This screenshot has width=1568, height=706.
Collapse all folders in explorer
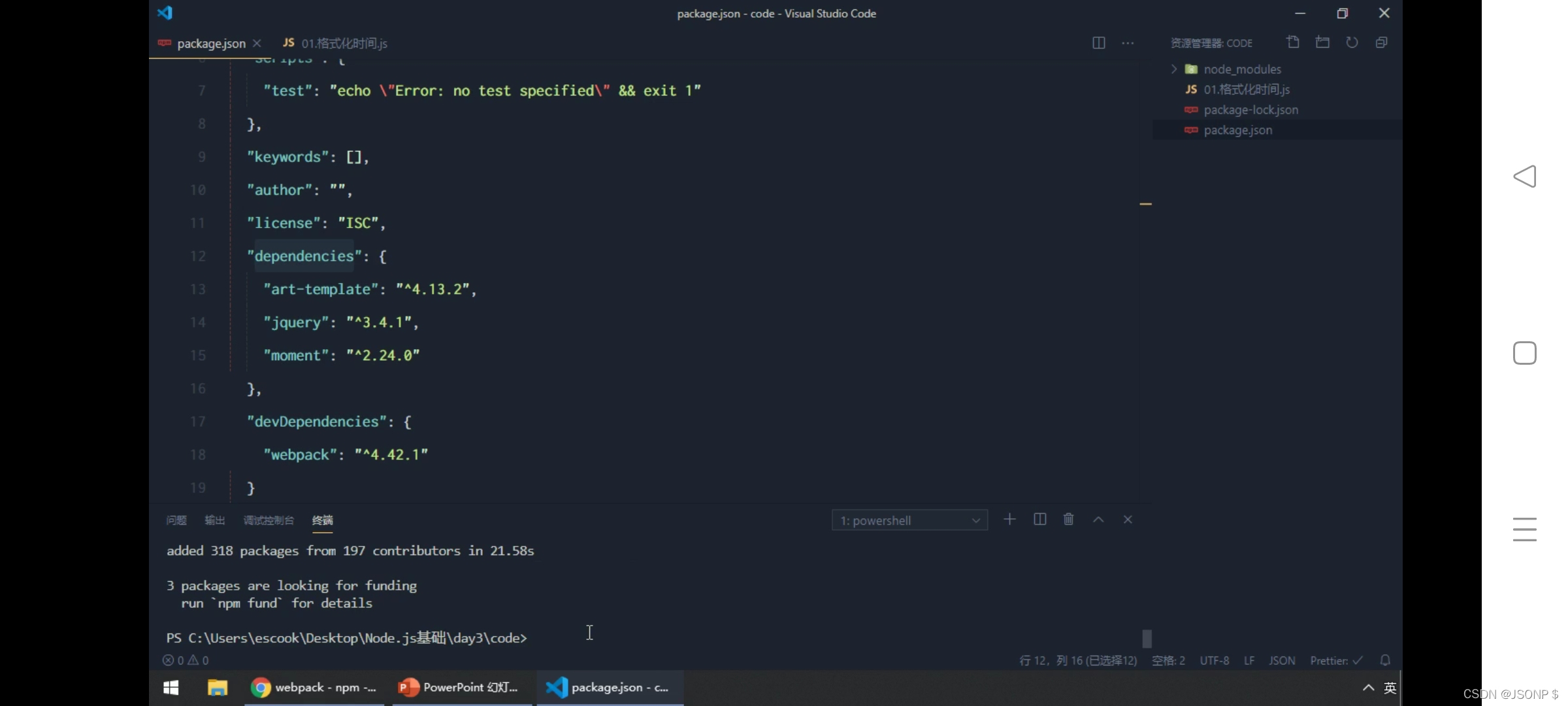1381,42
